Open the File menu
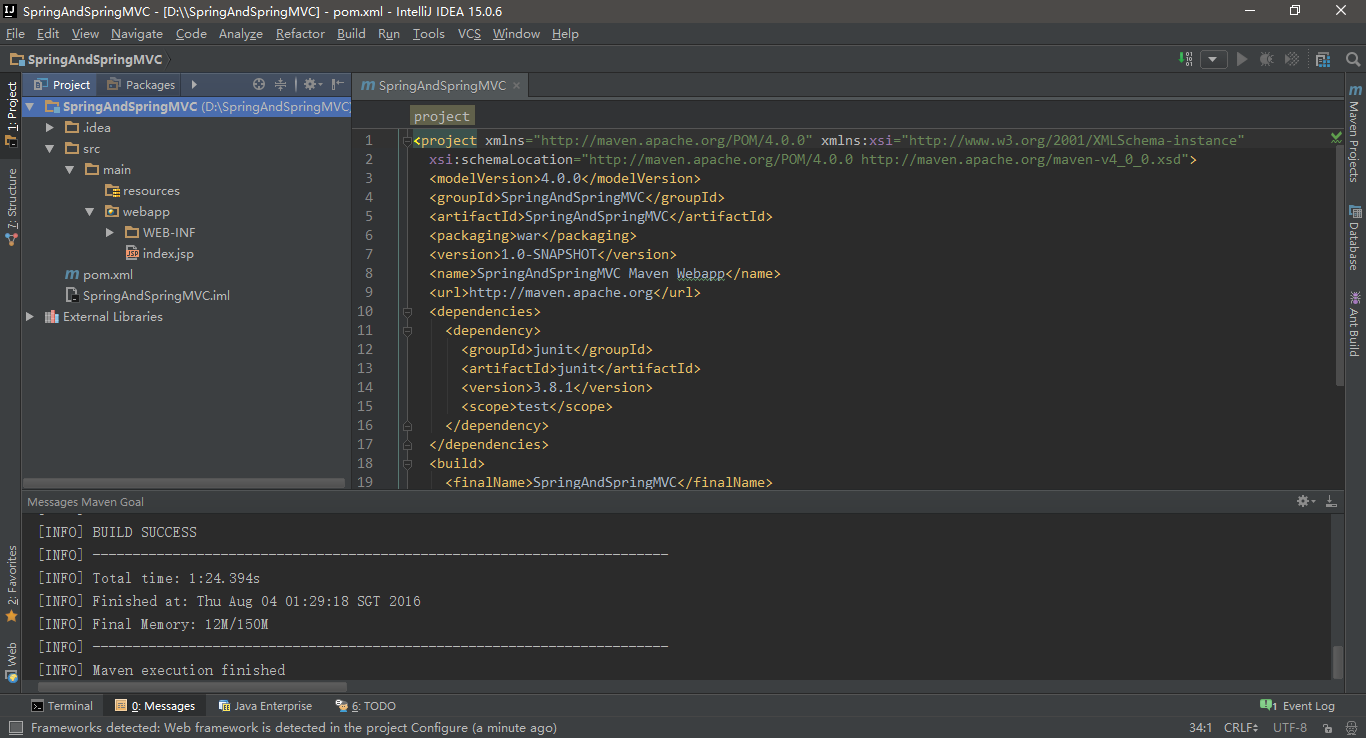 [15, 33]
